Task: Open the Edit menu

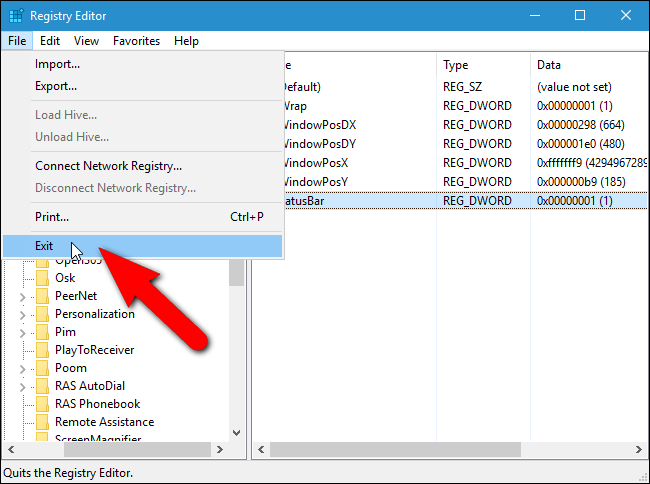Action: pyautogui.click(x=50, y=41)
